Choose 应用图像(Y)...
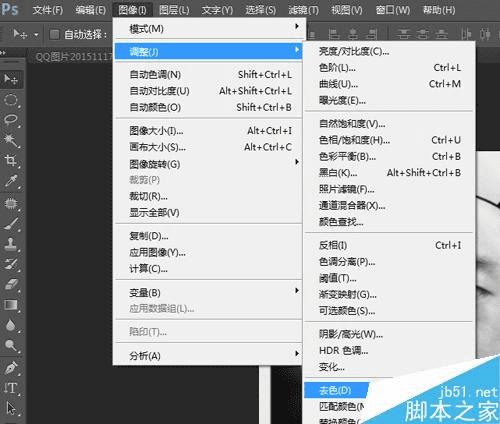 [208, 252]
